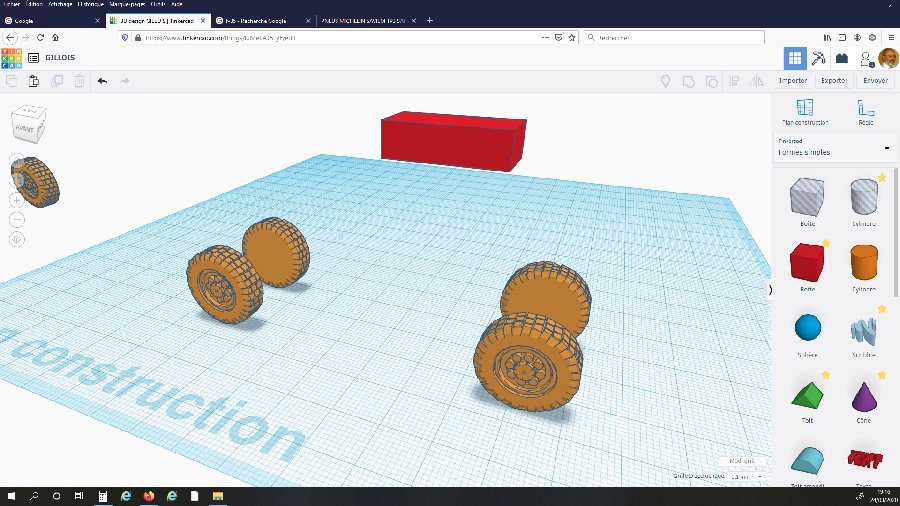The height and width of the screenshot is (506, 900).
Task: Open the Tinkercad logo home link
Action: (11, 58)
